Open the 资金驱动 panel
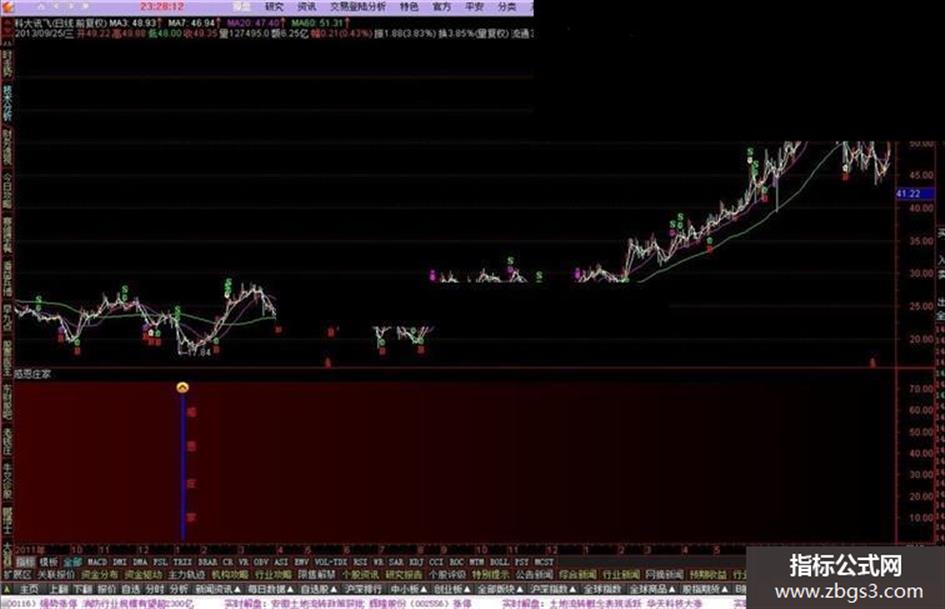The image size is (945, 609). [x=143, y=575]
